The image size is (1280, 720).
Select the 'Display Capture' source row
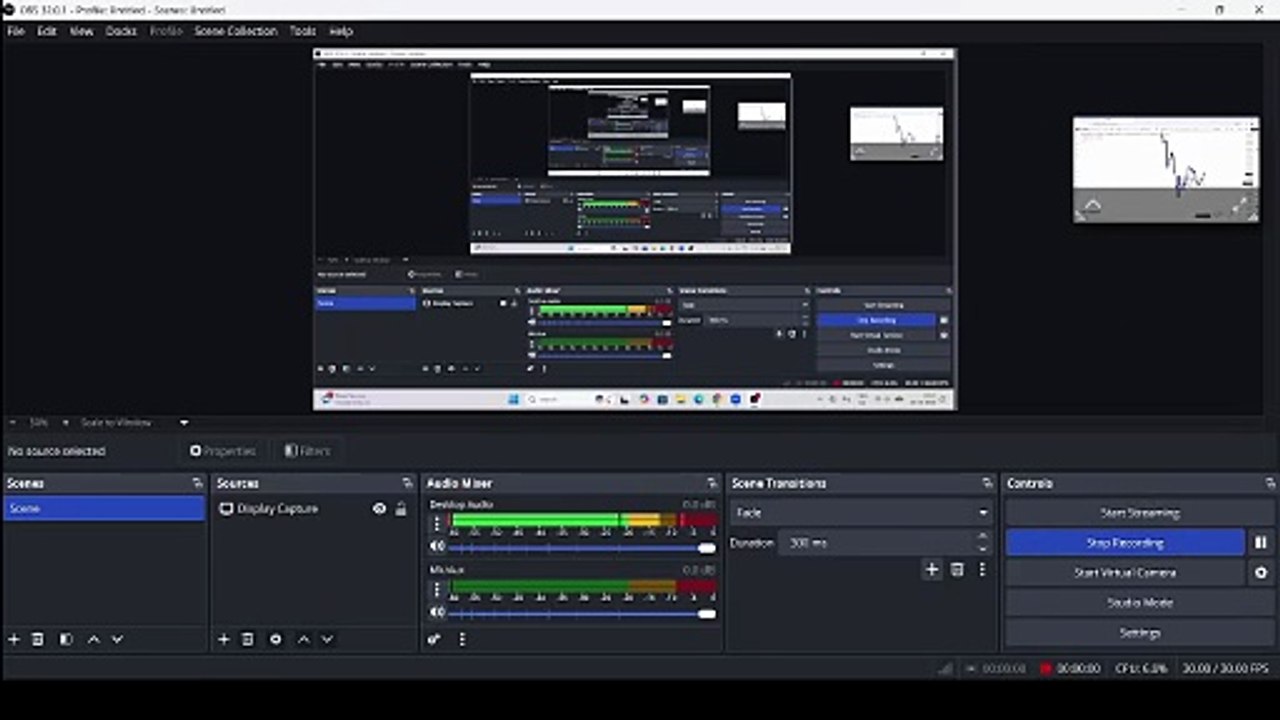[312, 509]
